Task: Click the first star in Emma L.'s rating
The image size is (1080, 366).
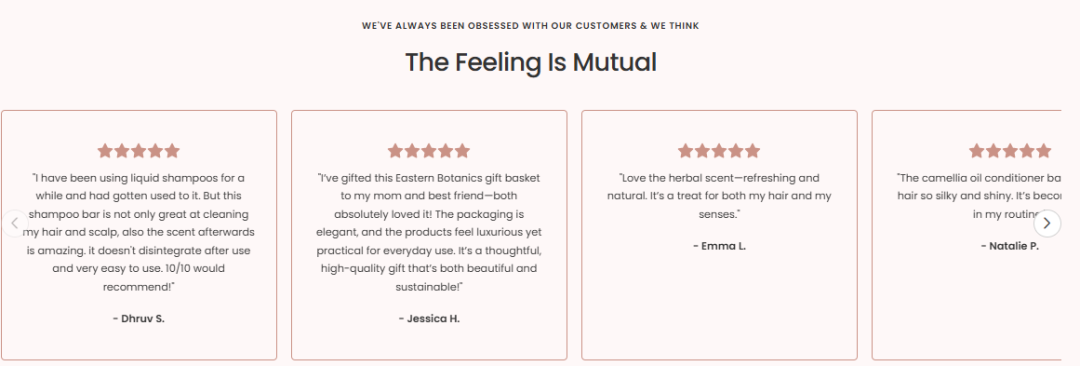Action: (x=685, y=151)
